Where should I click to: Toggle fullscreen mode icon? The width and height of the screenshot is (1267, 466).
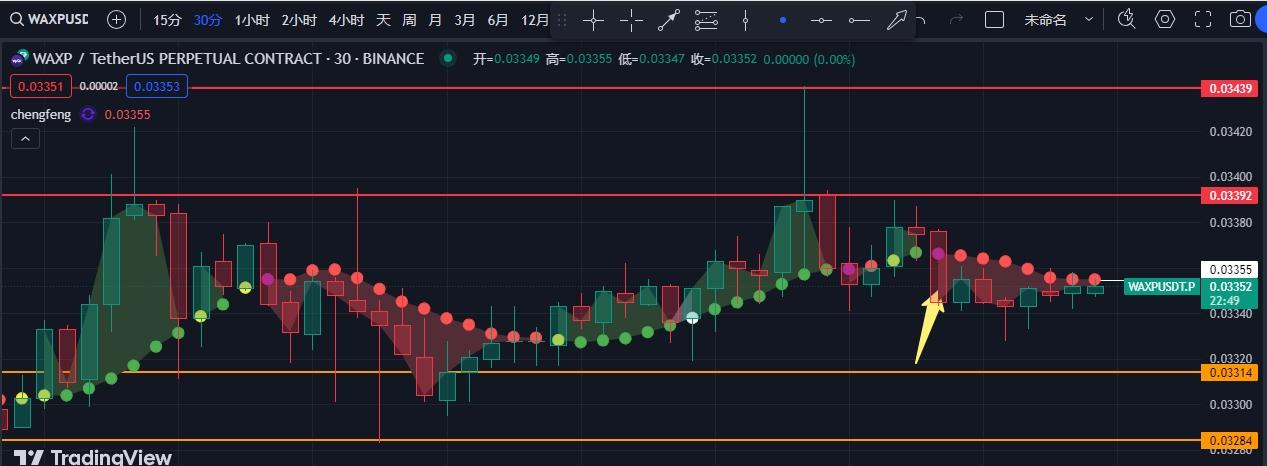click(1203, 19)
